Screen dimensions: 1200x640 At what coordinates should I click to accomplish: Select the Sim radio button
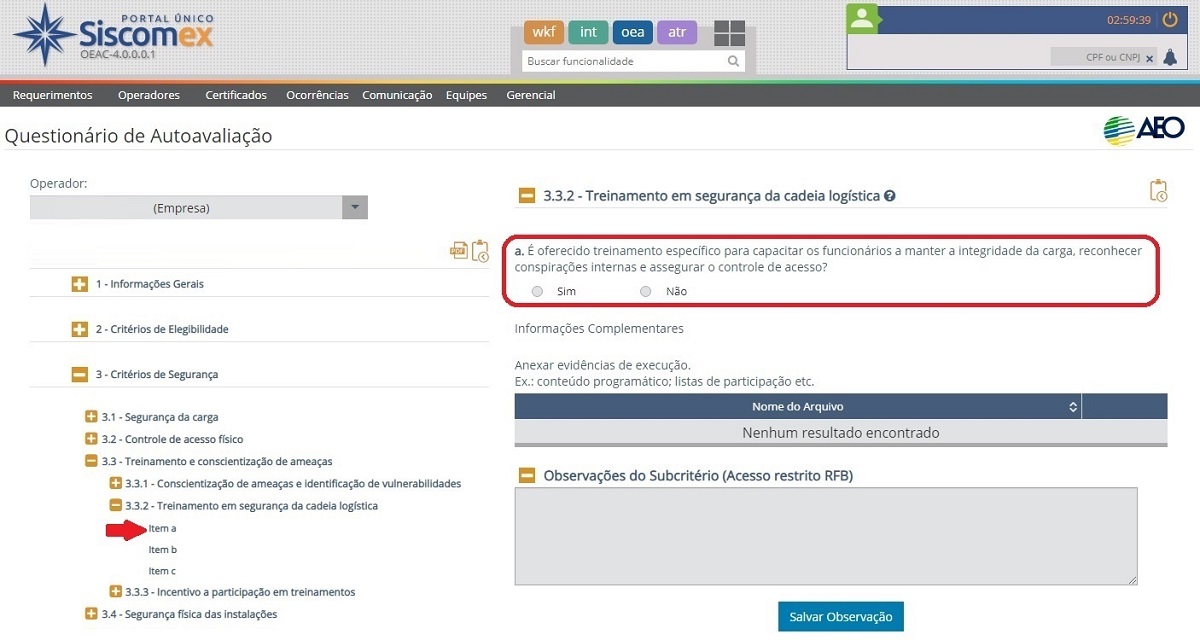(x=537, y=291)
